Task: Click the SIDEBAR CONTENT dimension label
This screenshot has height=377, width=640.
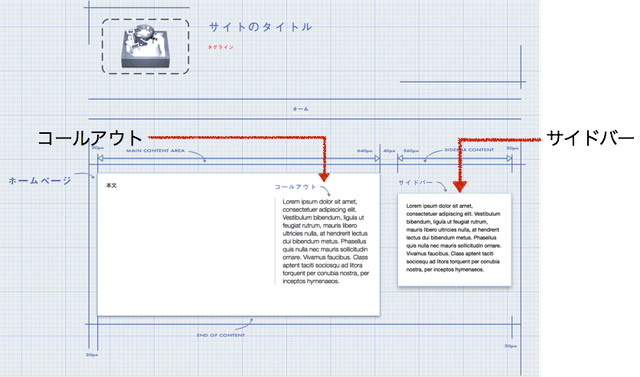Action: [469, 150]
